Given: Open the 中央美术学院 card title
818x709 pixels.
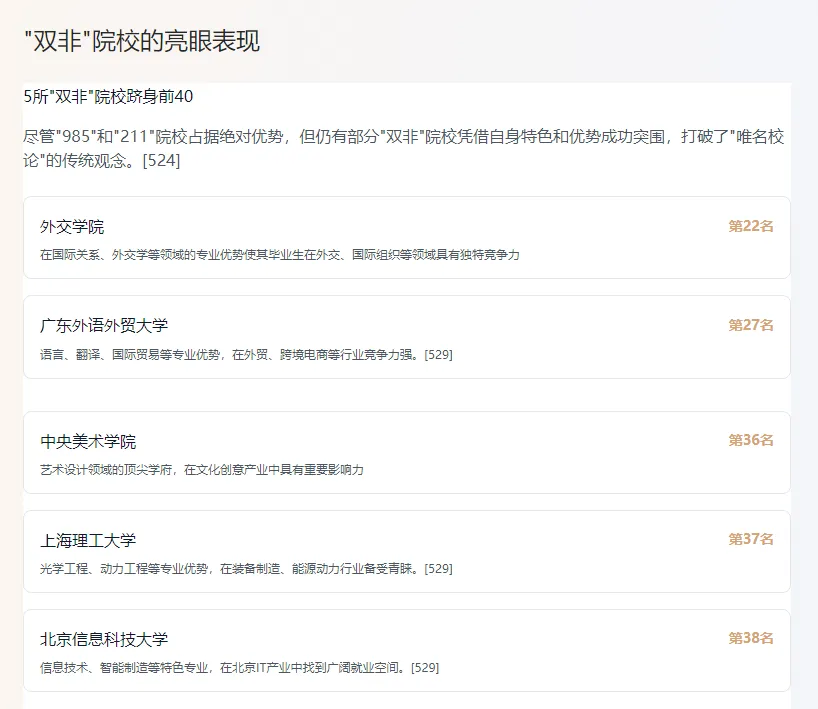Looking at the screenshot, I should tap(88, 441).
